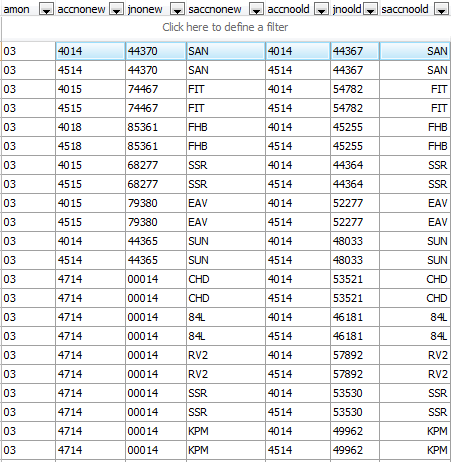Select jnoold cell 45255 in 4518 row
Screen dimensions: 451x462
click(x=355, y=146)
